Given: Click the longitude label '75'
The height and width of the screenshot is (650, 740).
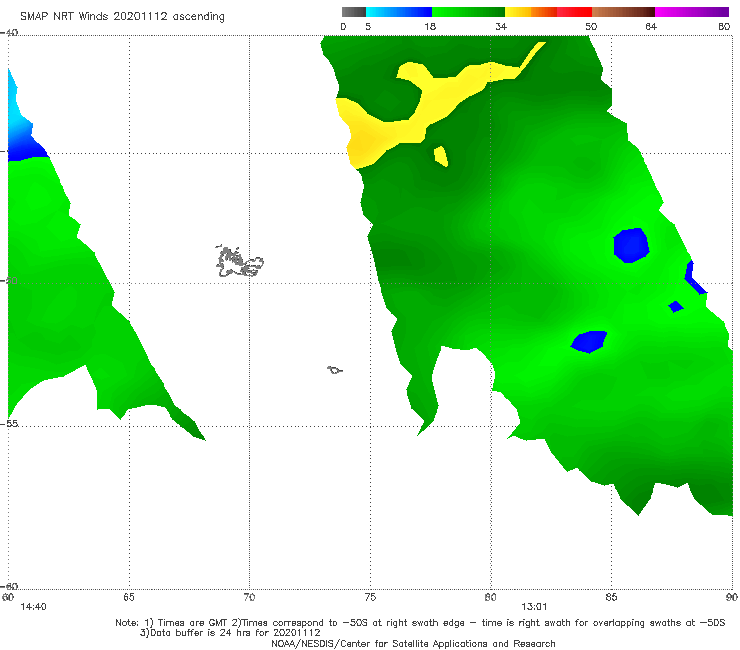Looking at the screenshot, I should (370, 597).
